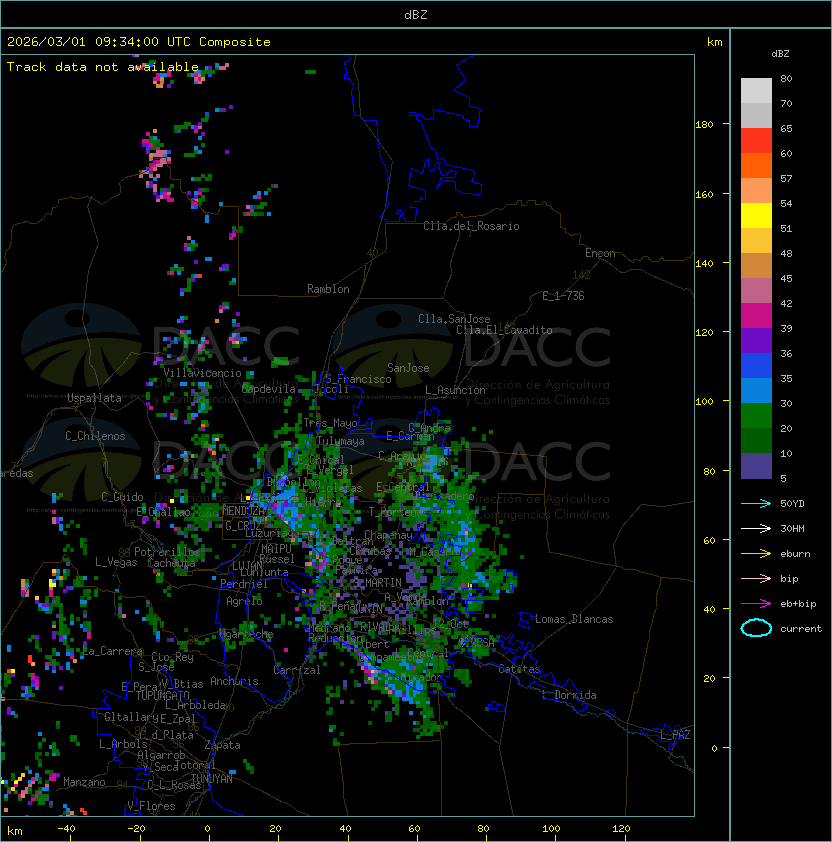Select the gold 48-51 dBZ legend swatch
Image resolution: width=832 pixels, height=842 pixels.
click(x=756, y=241)
